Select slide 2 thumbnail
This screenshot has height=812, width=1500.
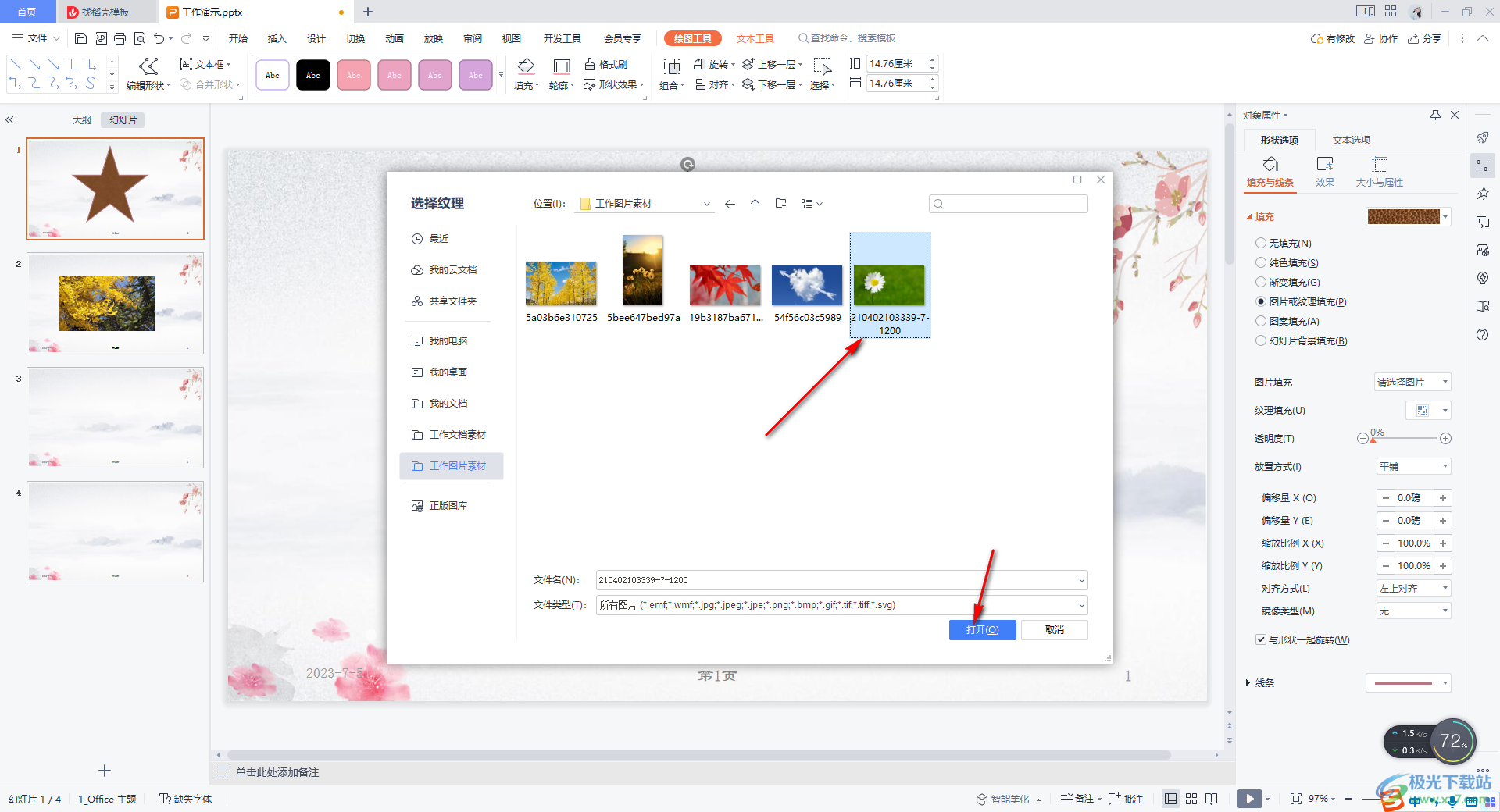coord(115,303)
